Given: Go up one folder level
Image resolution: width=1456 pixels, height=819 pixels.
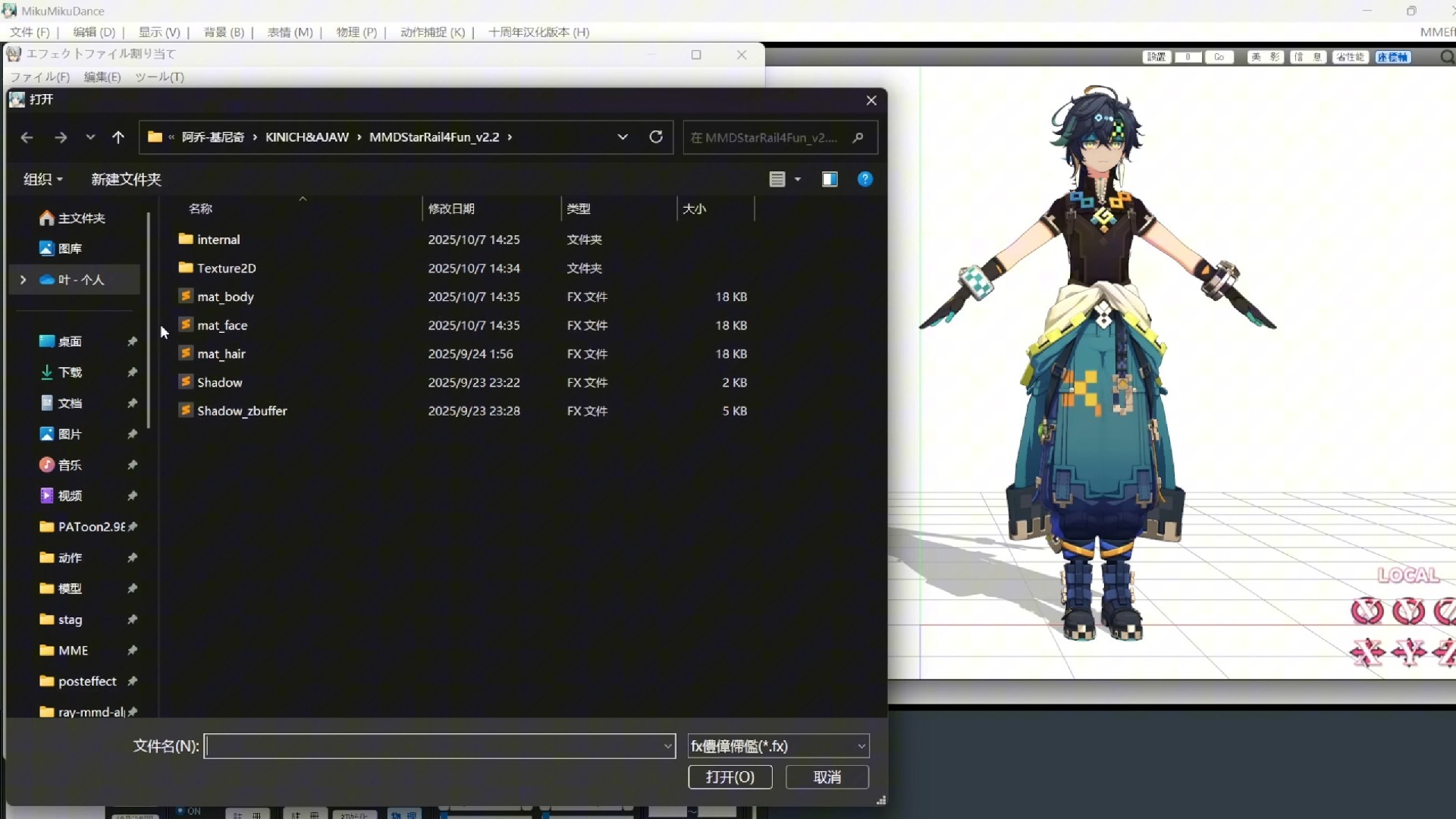Looking at the screenshot, I should [118, 137].
